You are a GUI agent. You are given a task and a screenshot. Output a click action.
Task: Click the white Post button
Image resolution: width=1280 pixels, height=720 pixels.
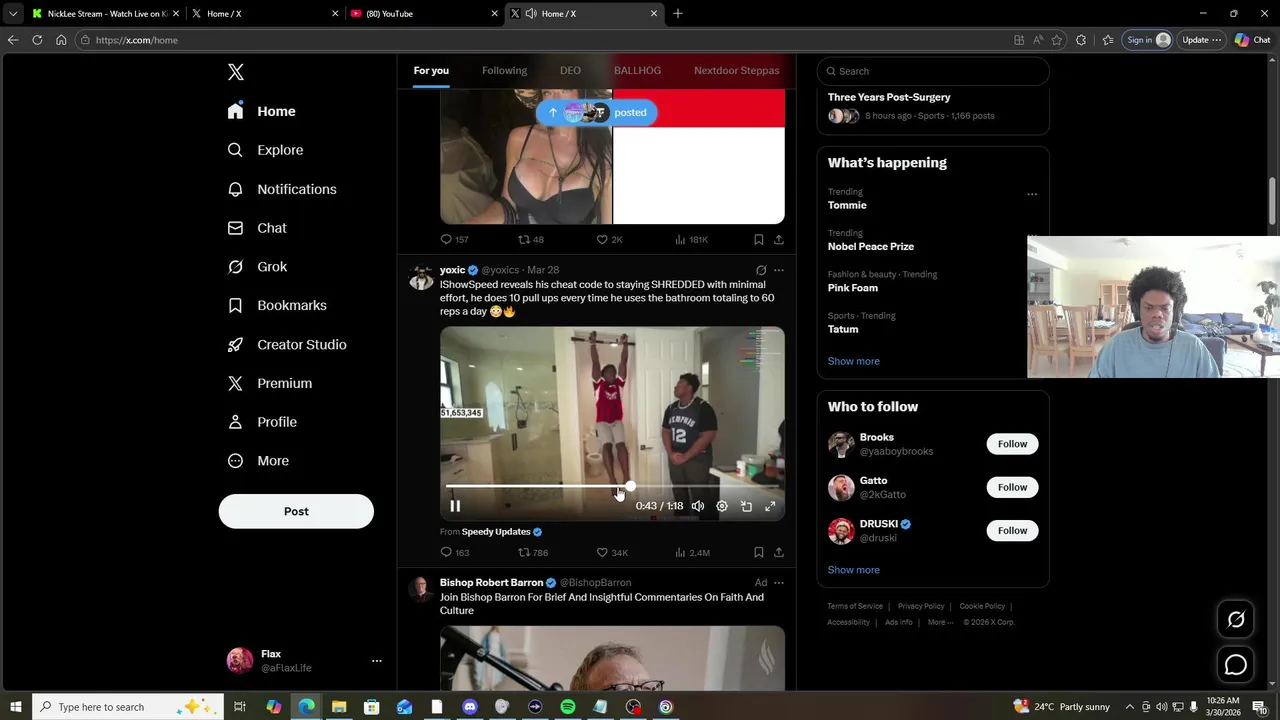pyautogui.click(x=296, y=511)
